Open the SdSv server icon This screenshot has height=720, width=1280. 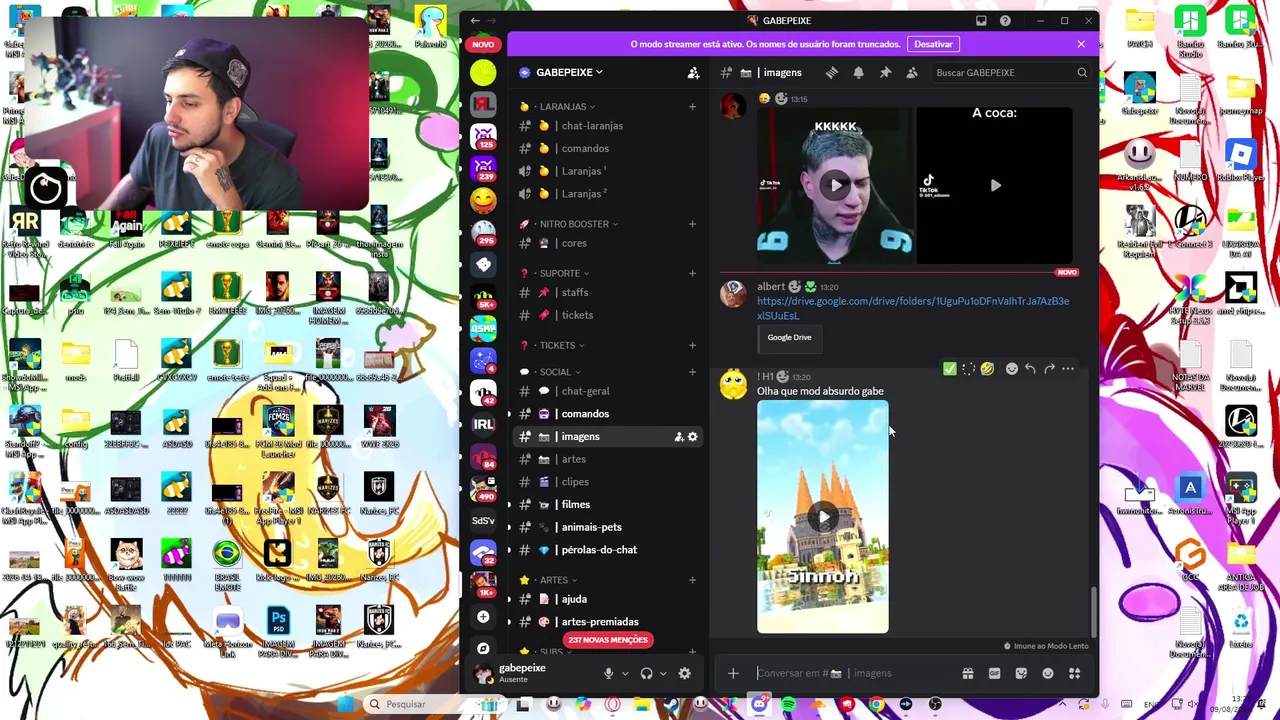pyautogui.click(x=483, y=520)
